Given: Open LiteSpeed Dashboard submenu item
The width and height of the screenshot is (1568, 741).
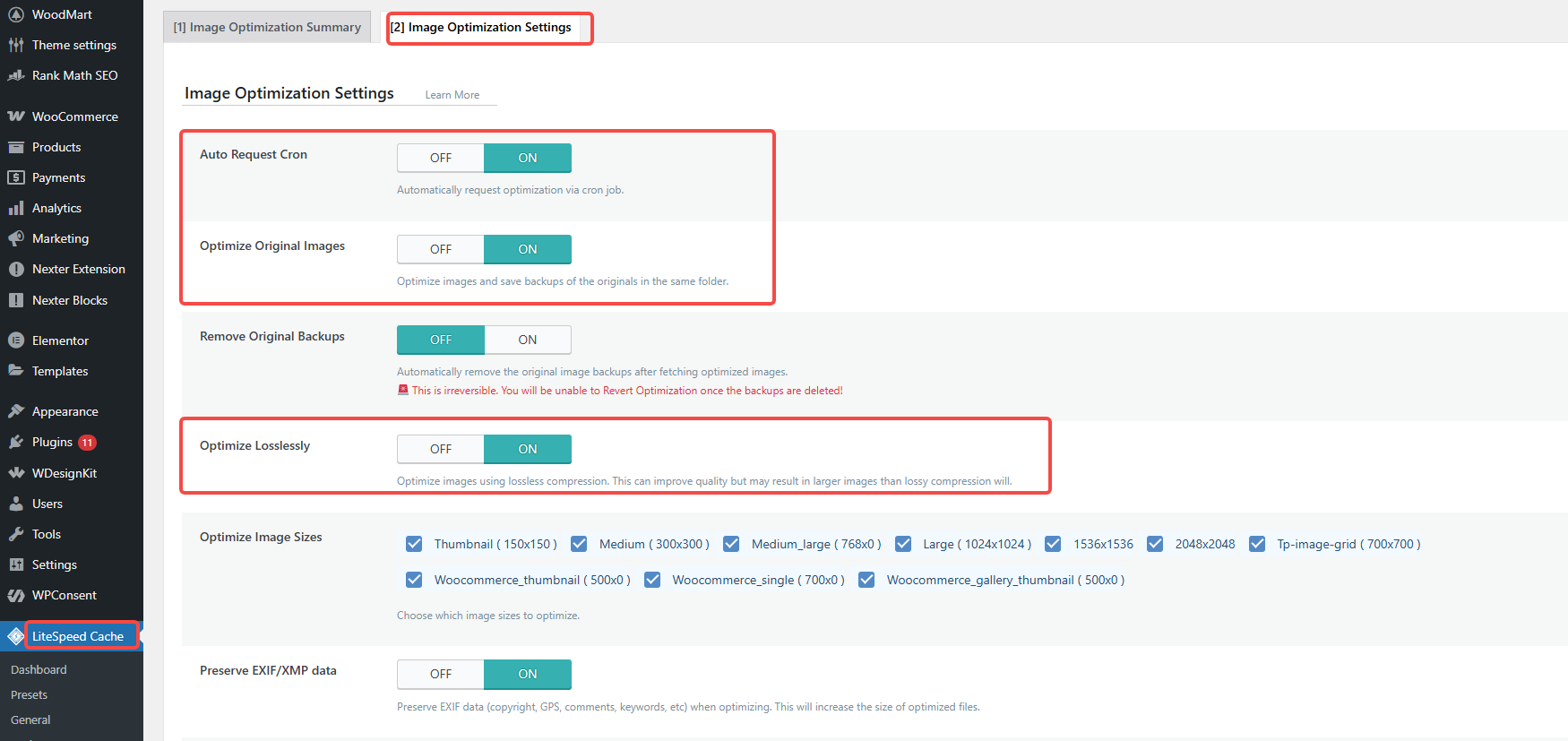Looking at the screenshot, I should (39, 669).
